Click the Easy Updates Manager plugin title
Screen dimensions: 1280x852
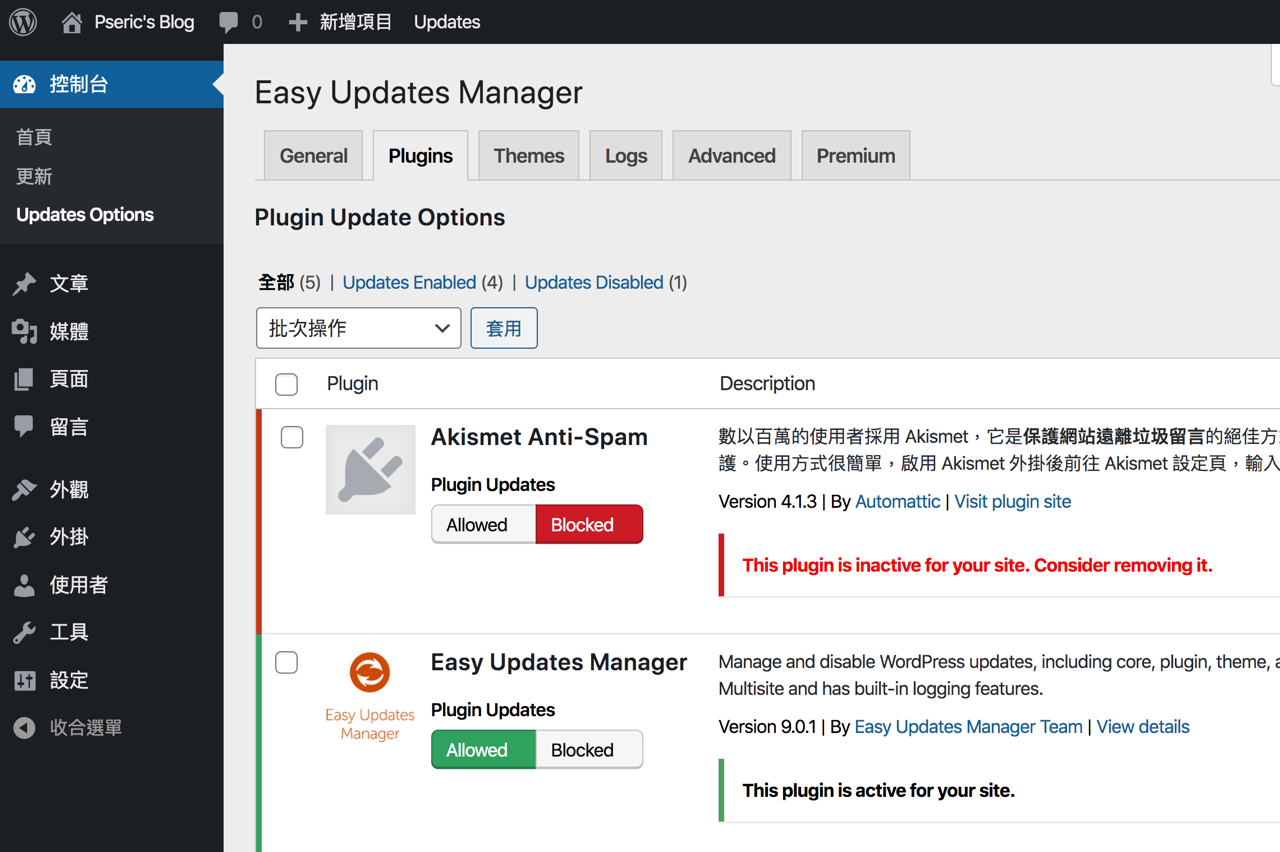559,662
